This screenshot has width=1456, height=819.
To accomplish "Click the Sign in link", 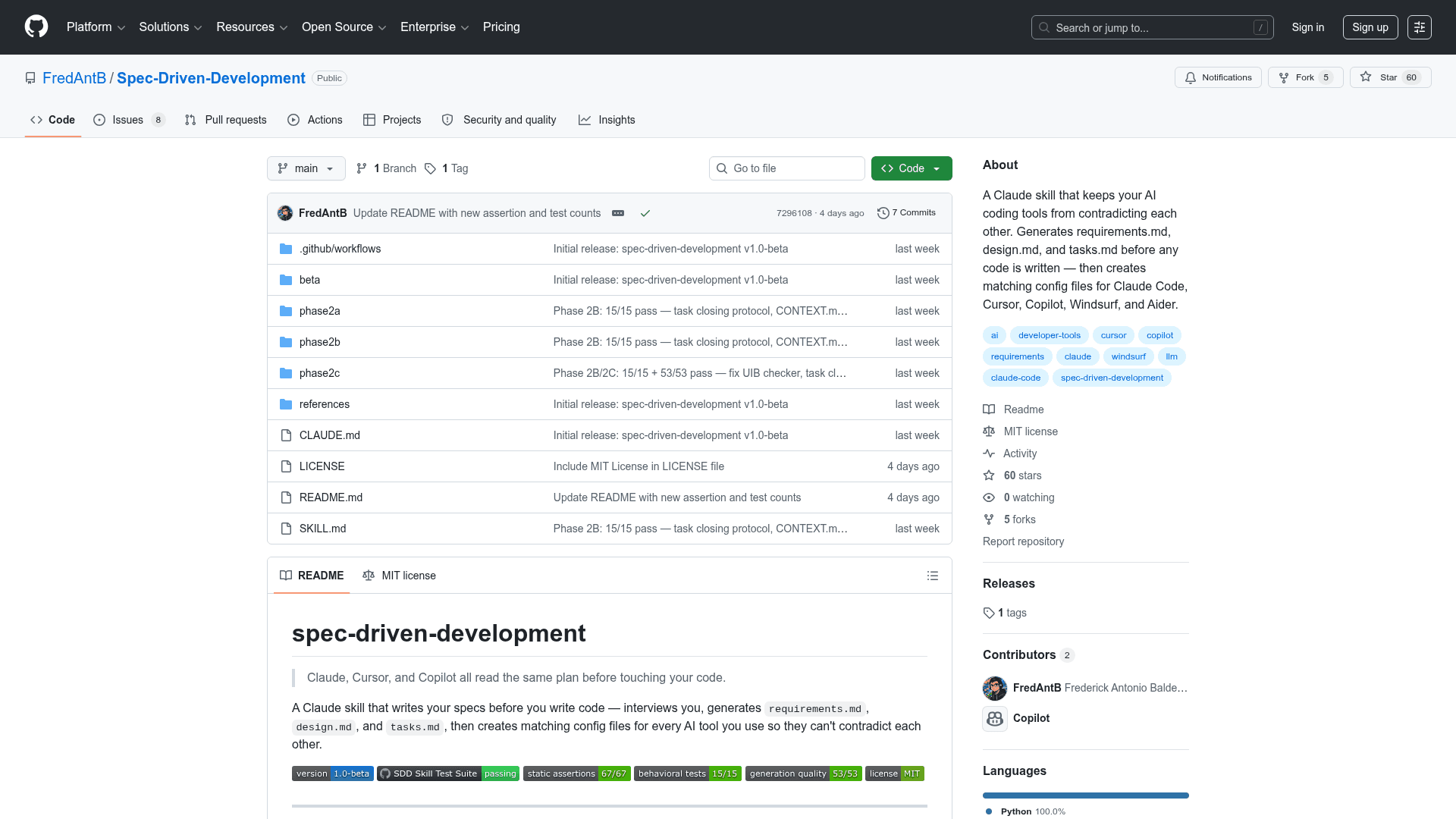I will click(1308, 27).
